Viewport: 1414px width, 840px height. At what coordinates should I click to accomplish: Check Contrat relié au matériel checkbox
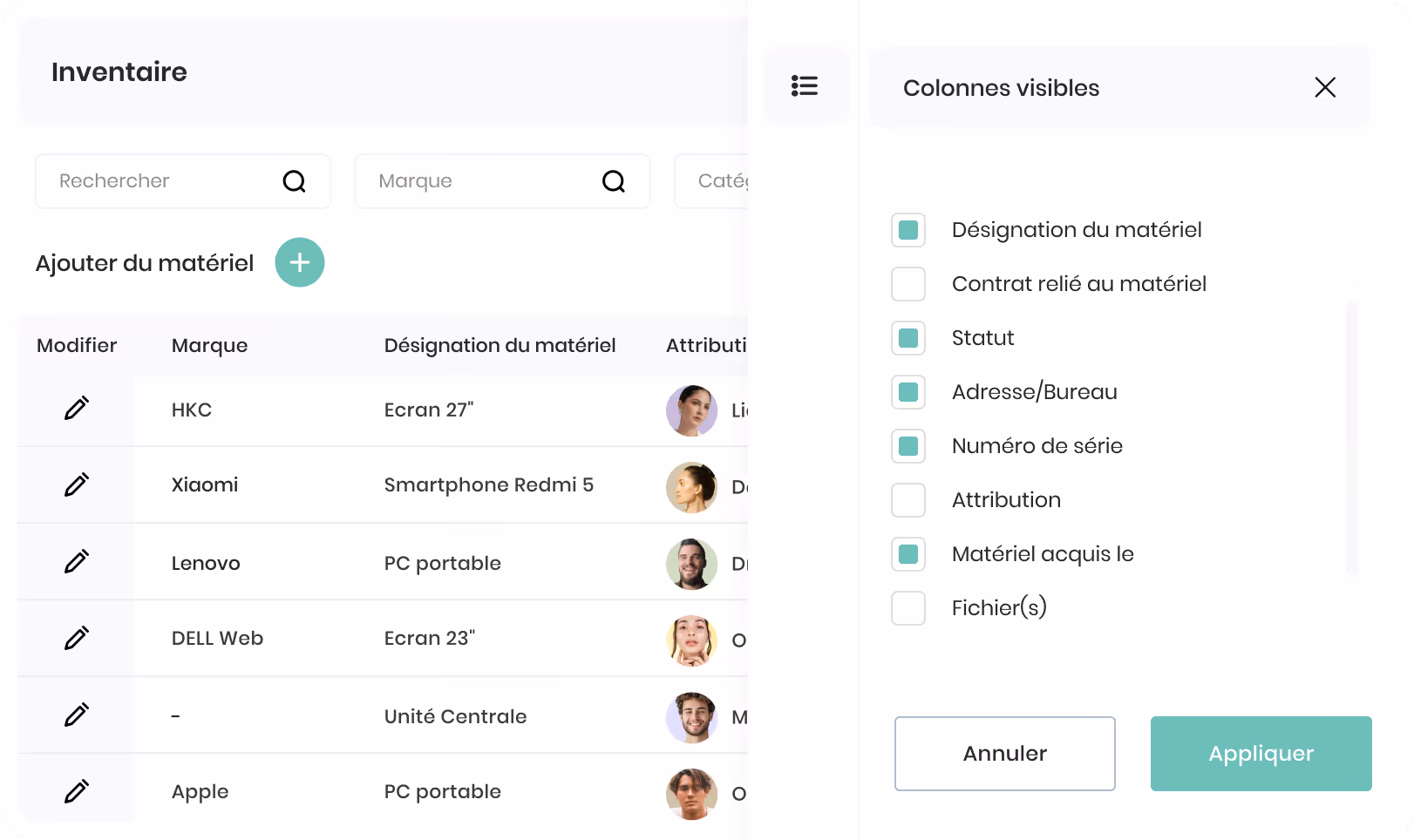[908, 284]
